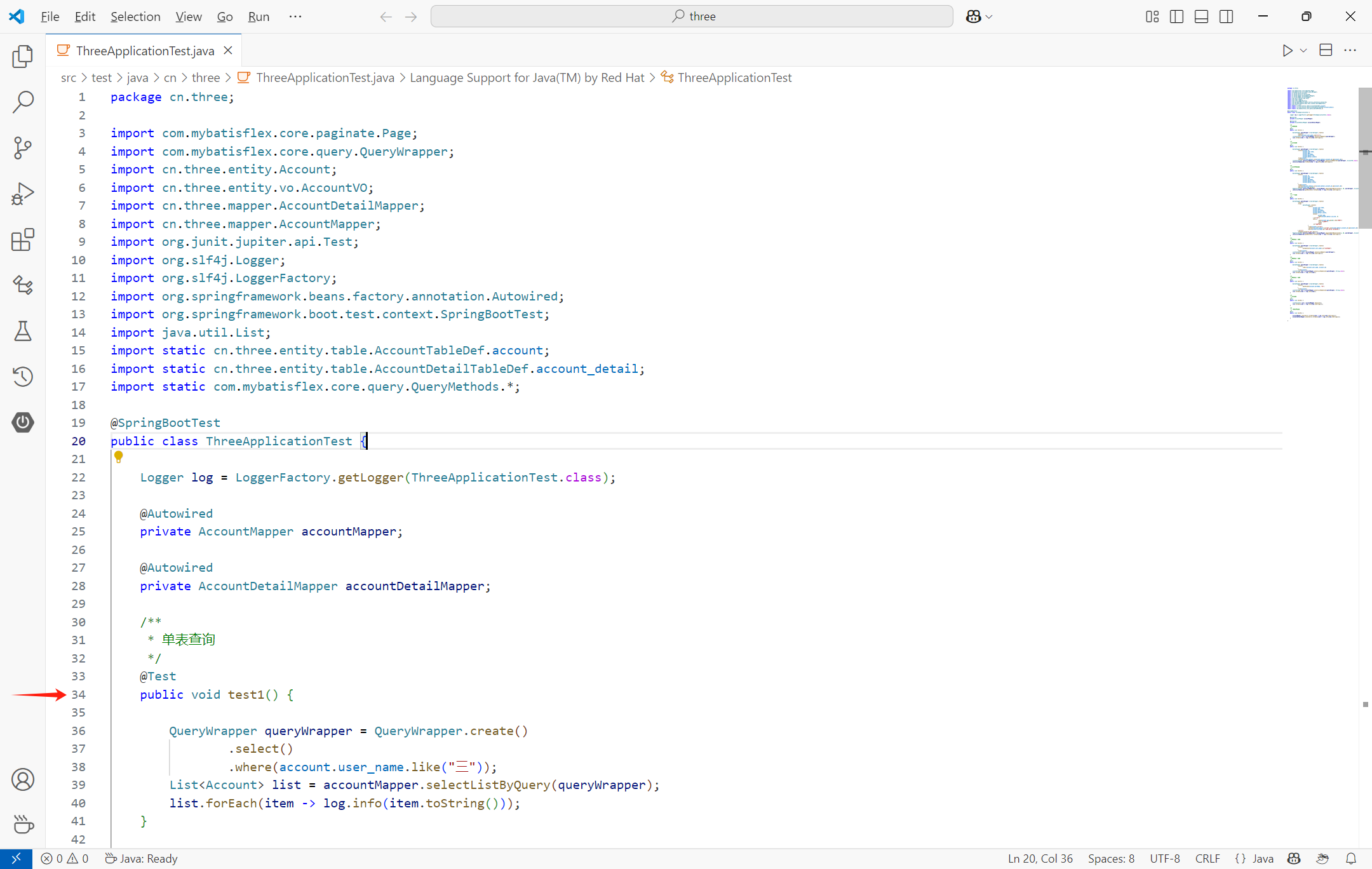Toggle the primary side bar layout button
This screenshot has height=869, width=1372.
click(x=1176, y=17)
